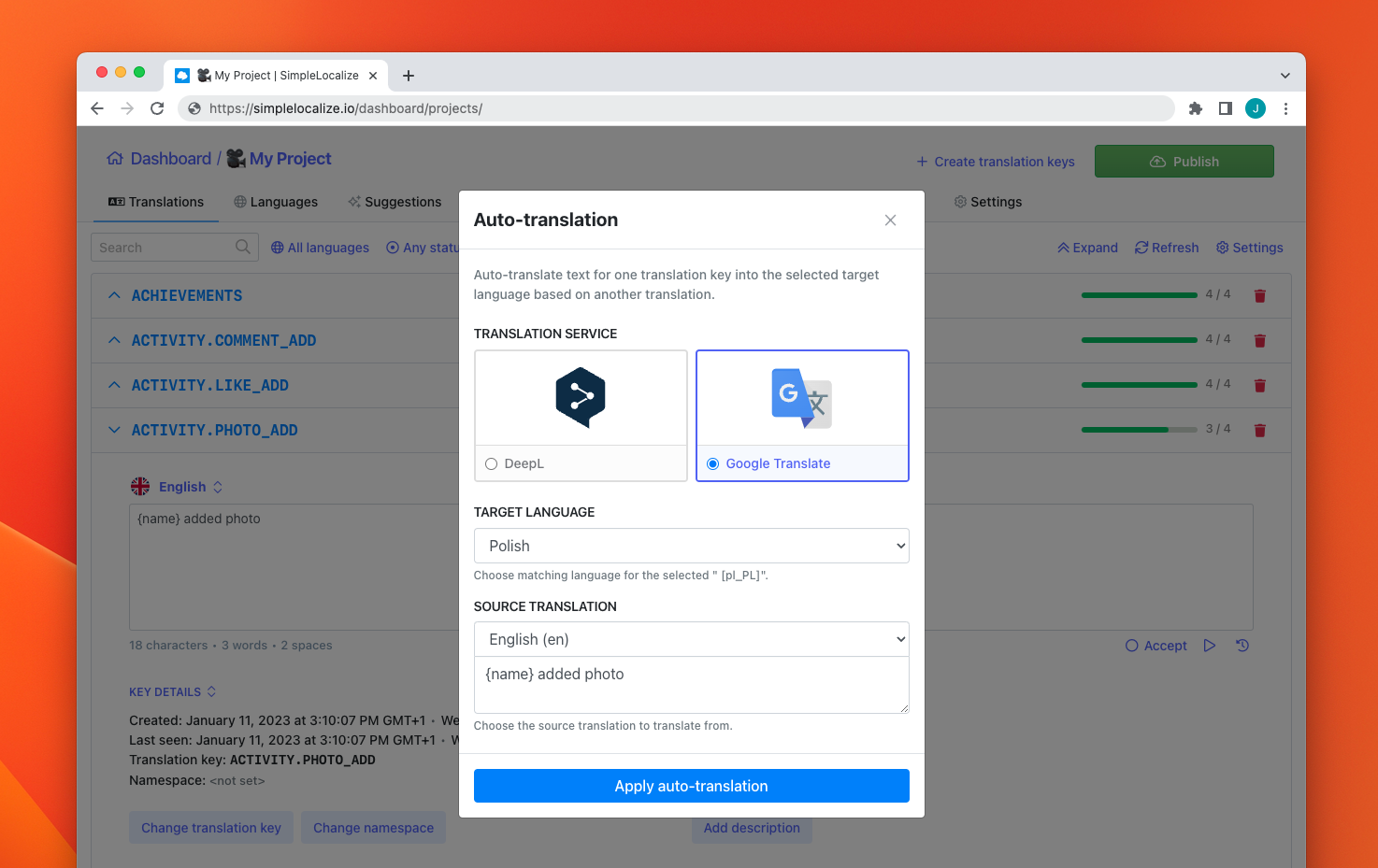Collapse the ACHIEVEMENTS key row
Viewport: 1378px width, 868px height.
tap(114, 295)
